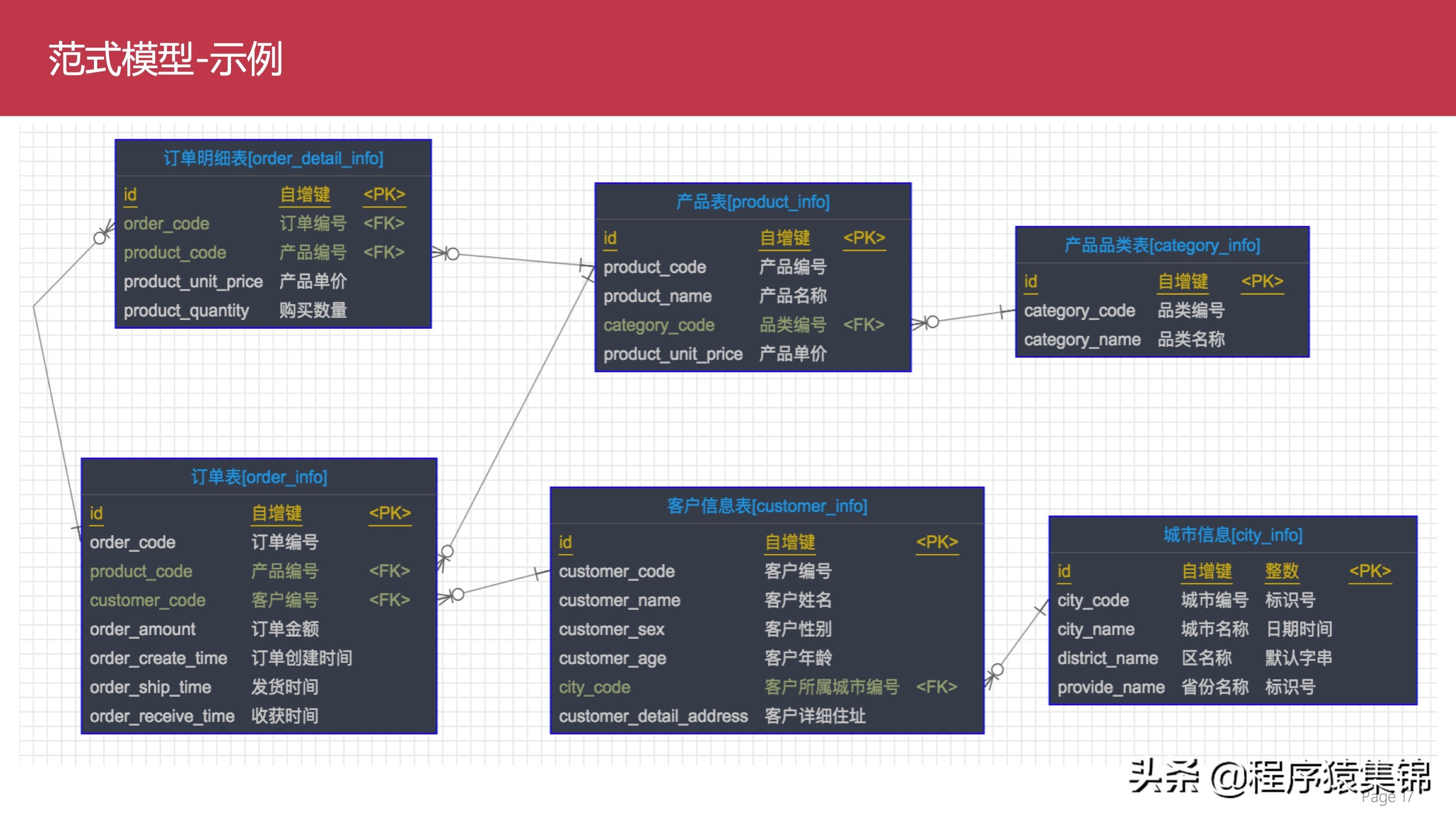Image resolution: width=1456 pixels, height=819 pixels.
Task: Click product_code field in order_info table
Action: (x=141, y=571)
